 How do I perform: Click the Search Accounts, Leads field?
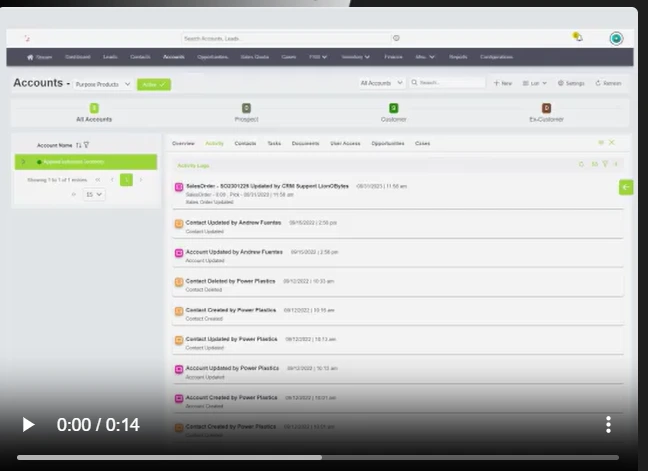click(x=285, y=38)
